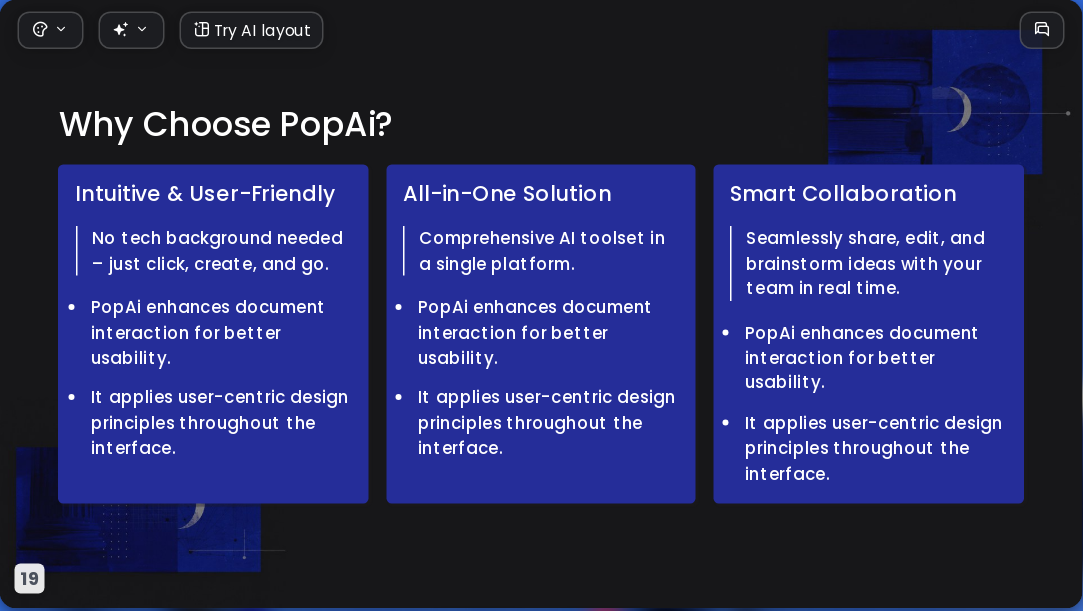
Task: Click first bullet in Intuitive & User-Friendly card
Action: click(207, 332)
